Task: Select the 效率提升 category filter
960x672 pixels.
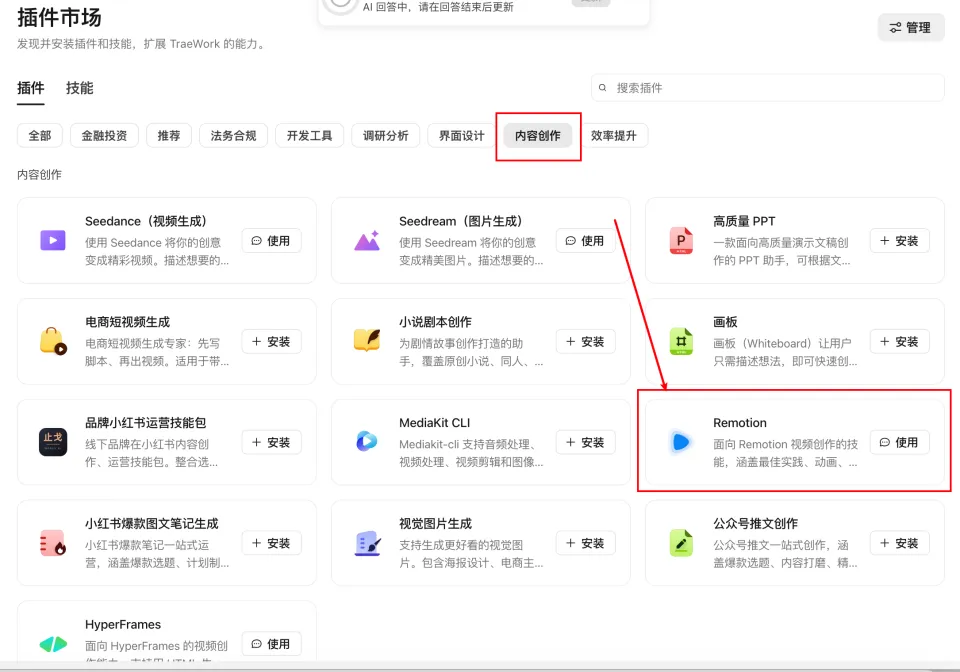Action: tap(613, 135)
